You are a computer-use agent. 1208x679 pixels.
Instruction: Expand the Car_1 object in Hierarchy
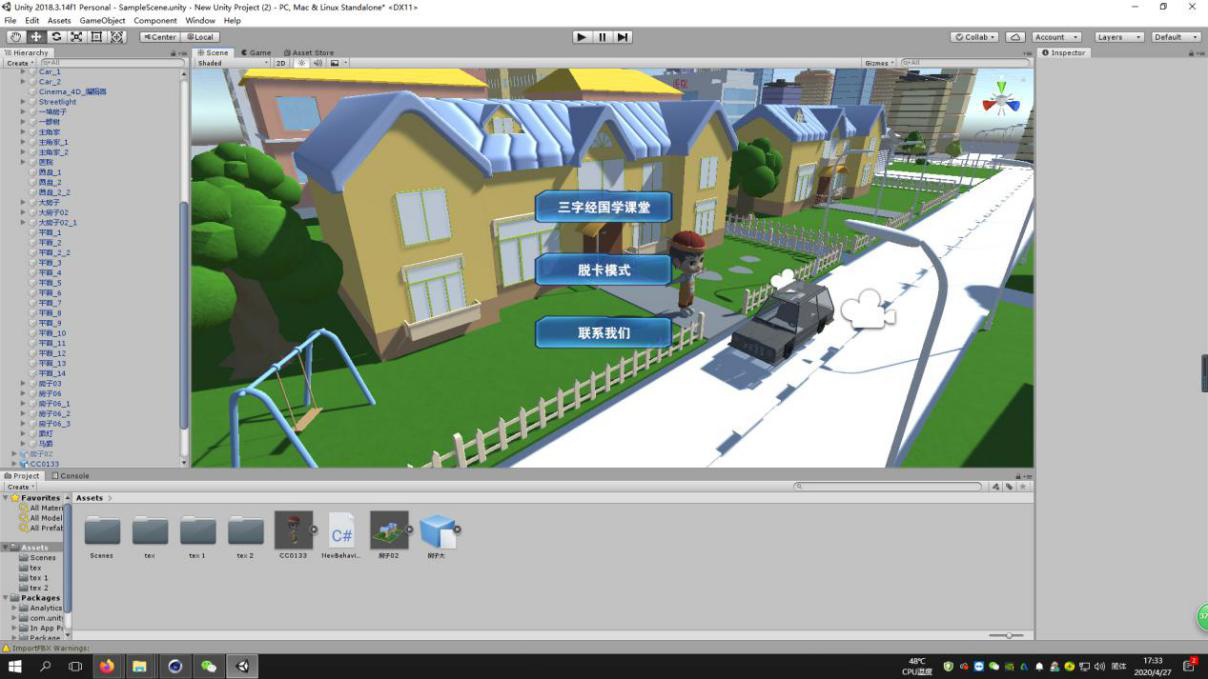23,72
